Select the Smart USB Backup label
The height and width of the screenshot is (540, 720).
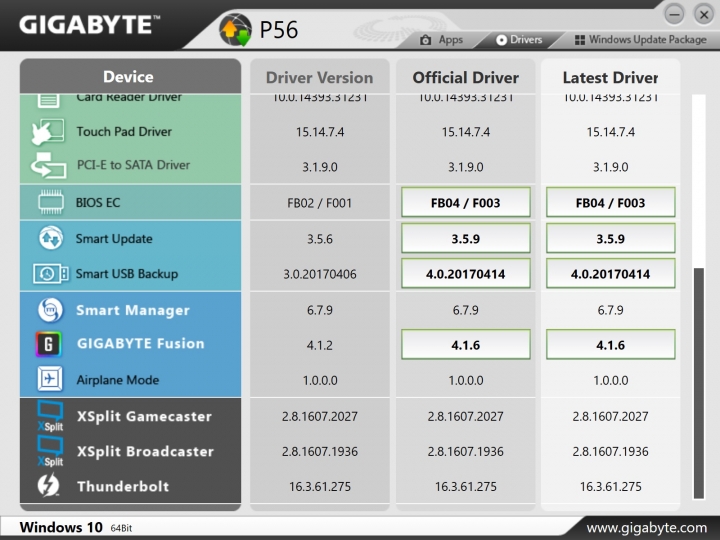tap(127, 274)
